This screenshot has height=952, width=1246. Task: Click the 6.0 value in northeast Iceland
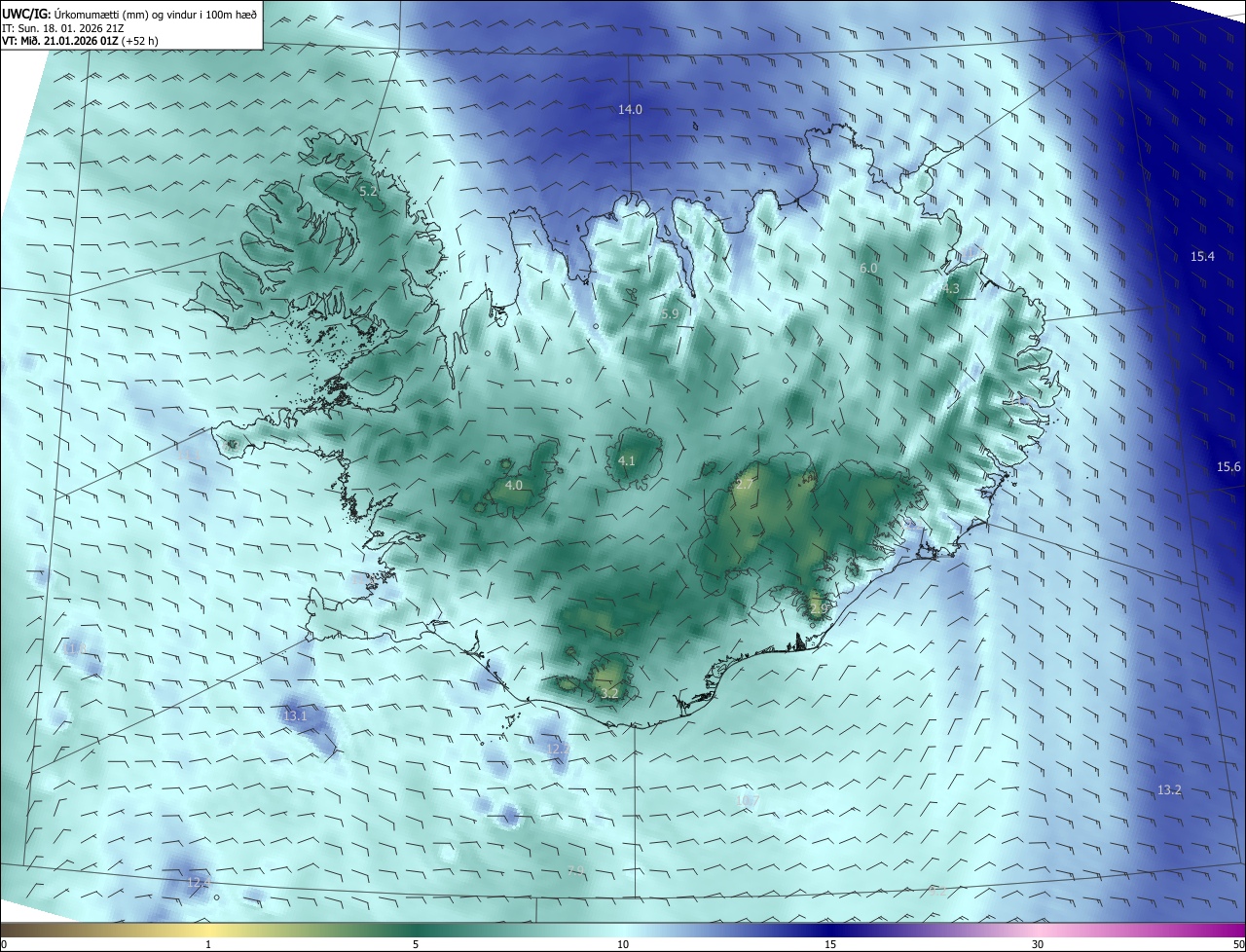point(868,268)
